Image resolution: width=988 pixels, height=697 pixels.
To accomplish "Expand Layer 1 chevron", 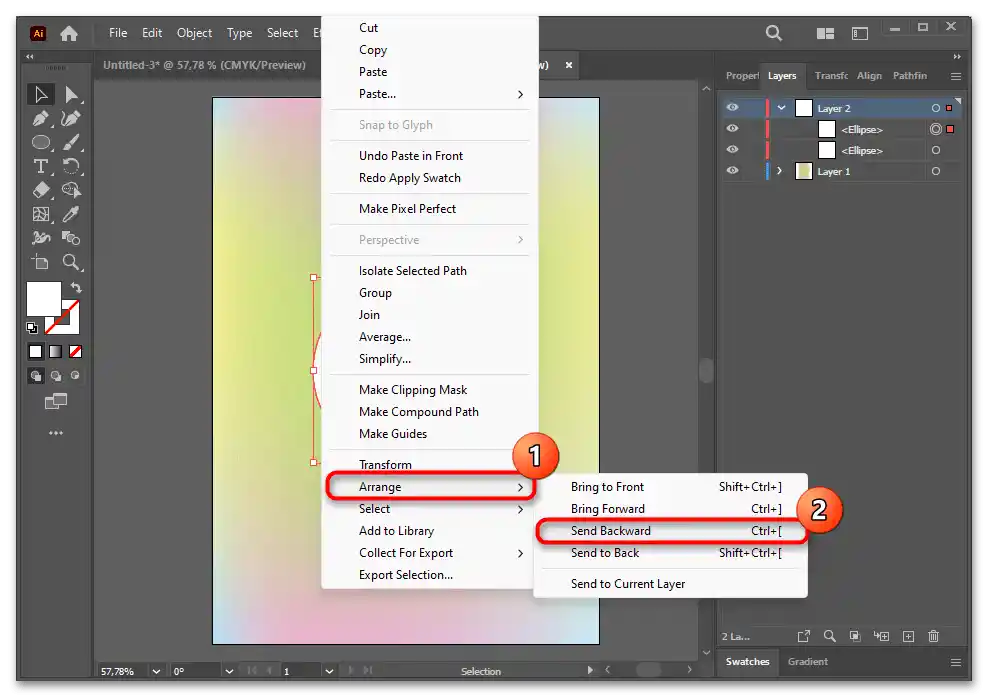I will coord(779,171).
